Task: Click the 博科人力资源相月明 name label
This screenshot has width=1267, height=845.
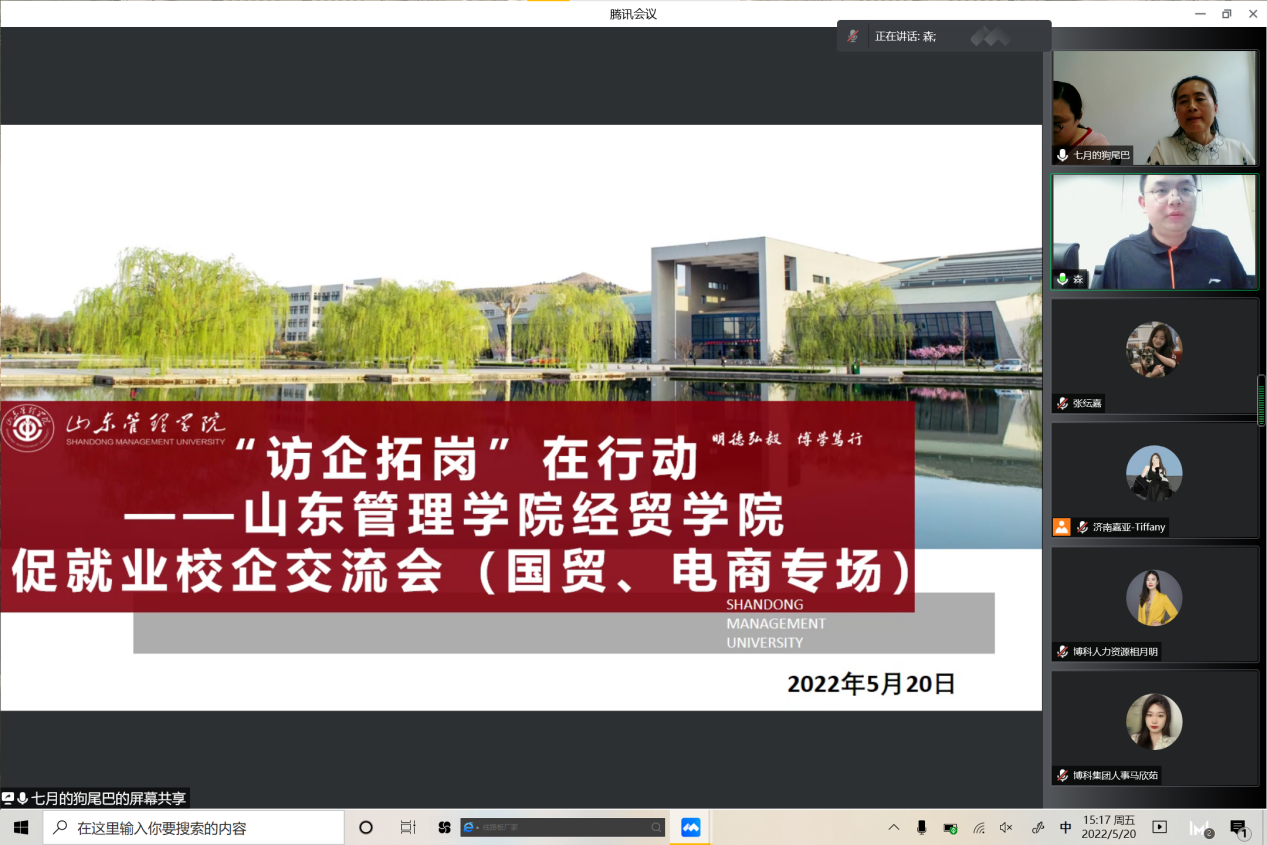Action: tap(1116, 651)
